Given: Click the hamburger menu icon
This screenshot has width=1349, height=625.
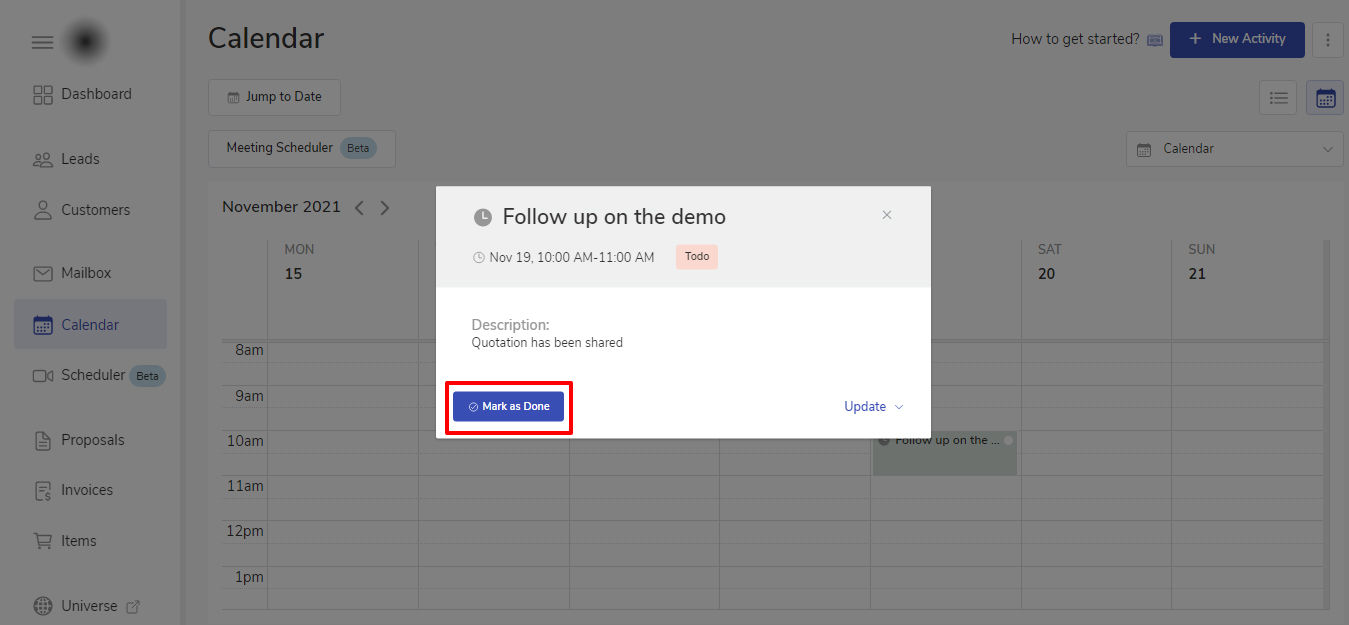Looking at the screenshot, I should (x=42, y=42).
